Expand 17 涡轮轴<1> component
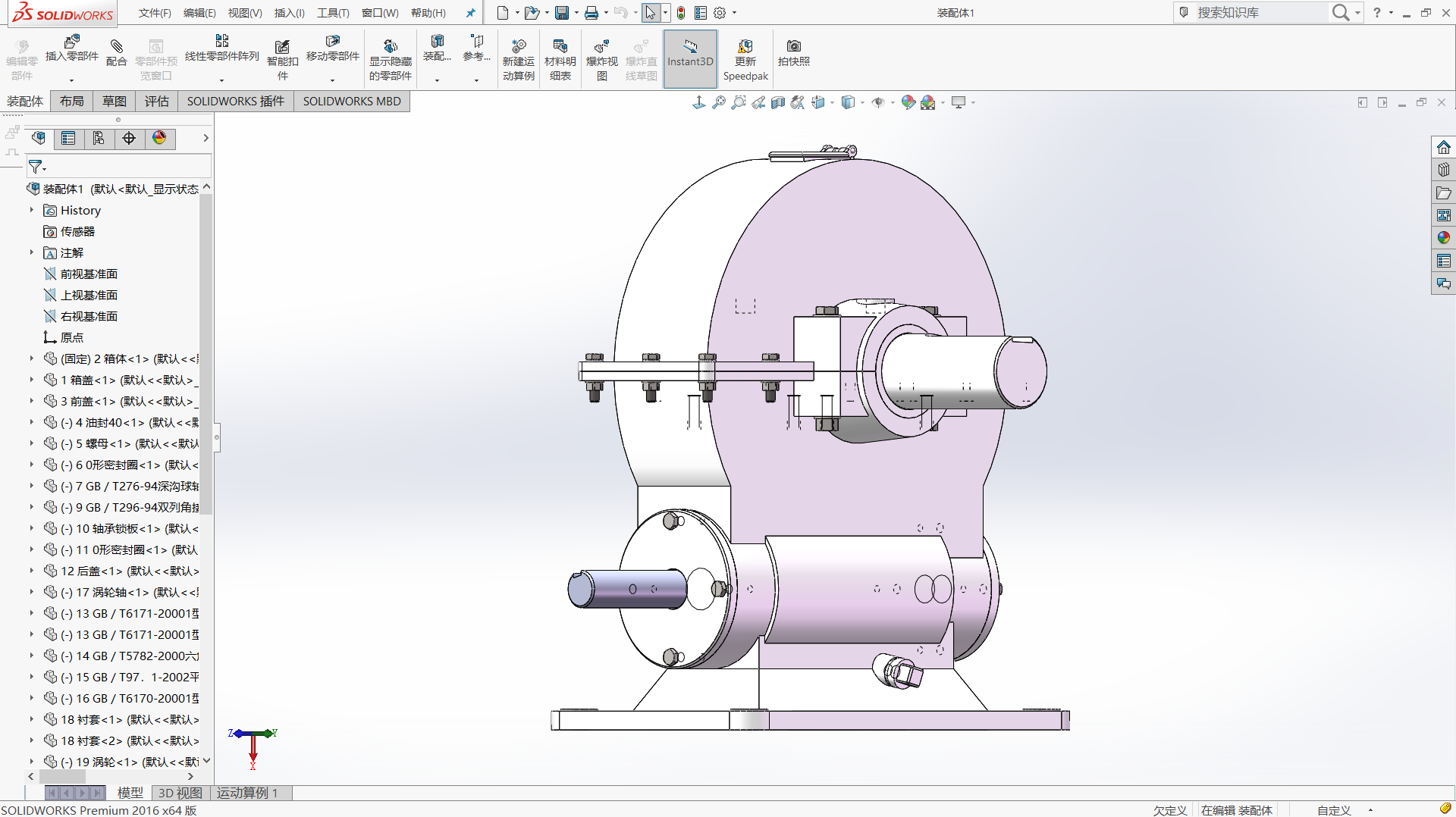This screenshot has height=817, width=1456. point(31,592)
